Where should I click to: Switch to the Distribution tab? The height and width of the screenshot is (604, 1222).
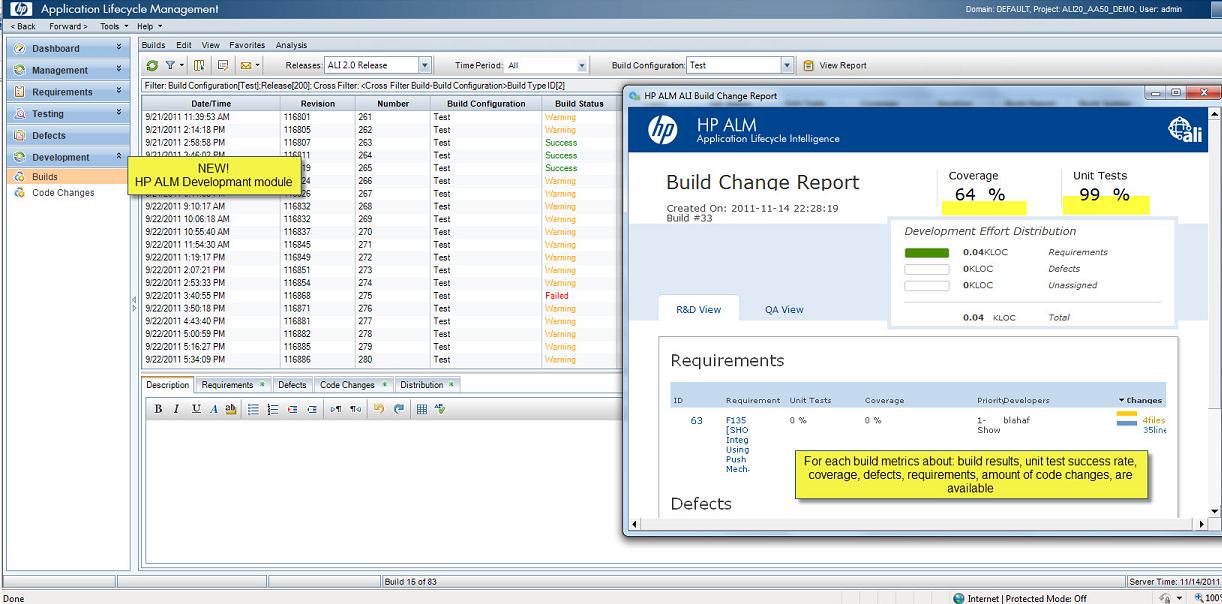pyautogui.click(x=427, y=385)
